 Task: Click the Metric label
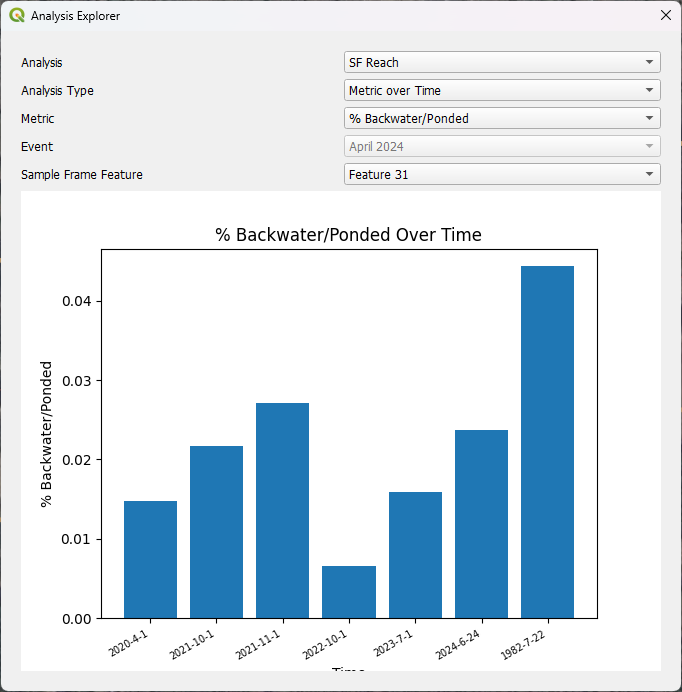coord(38,118)
